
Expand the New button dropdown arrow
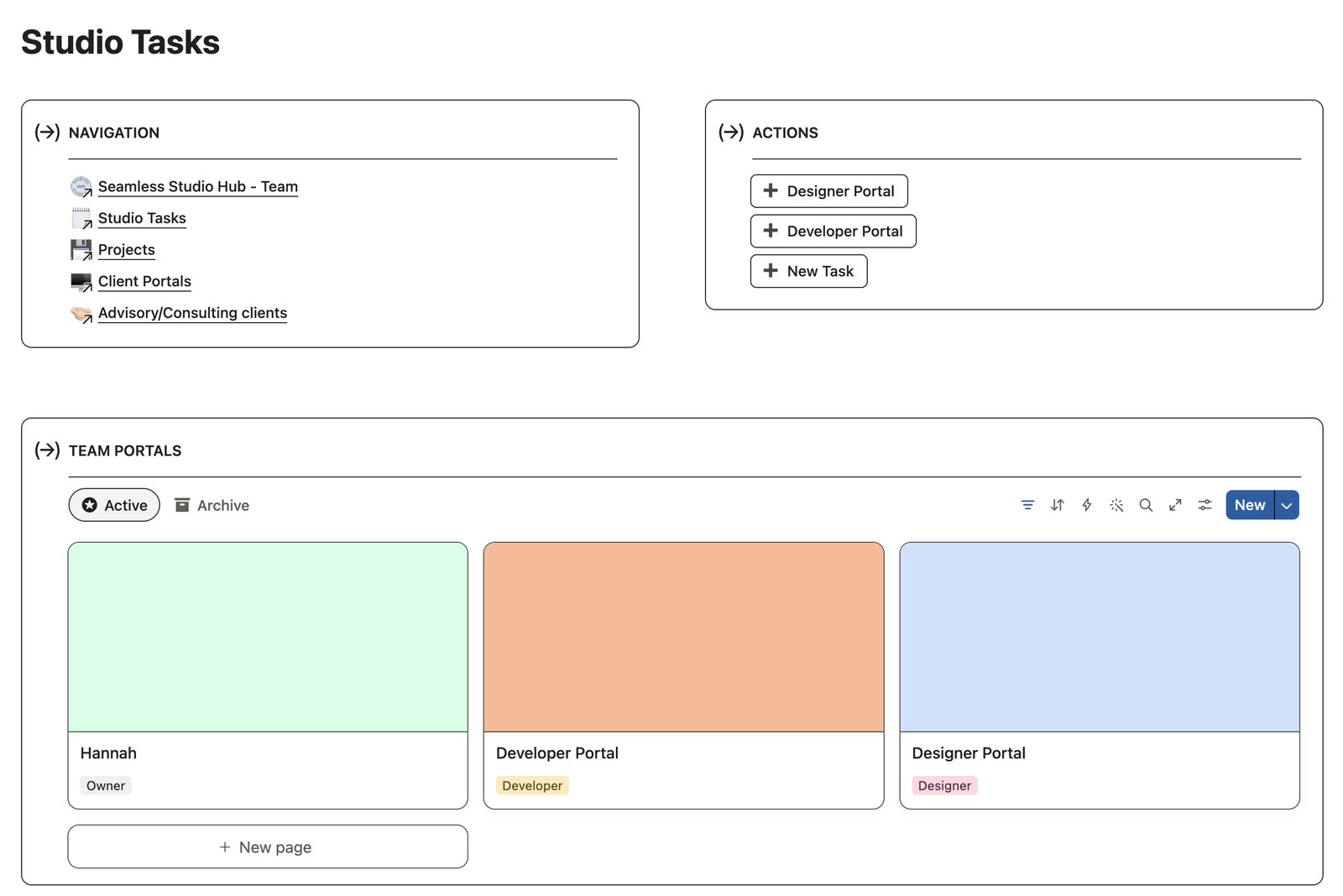coord(1287,505)
